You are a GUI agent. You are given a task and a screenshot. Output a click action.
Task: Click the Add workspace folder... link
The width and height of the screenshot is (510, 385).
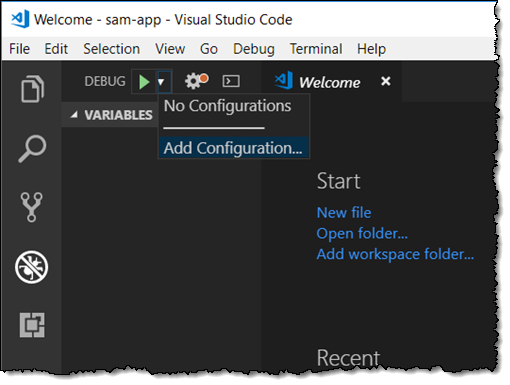point(395,254)
